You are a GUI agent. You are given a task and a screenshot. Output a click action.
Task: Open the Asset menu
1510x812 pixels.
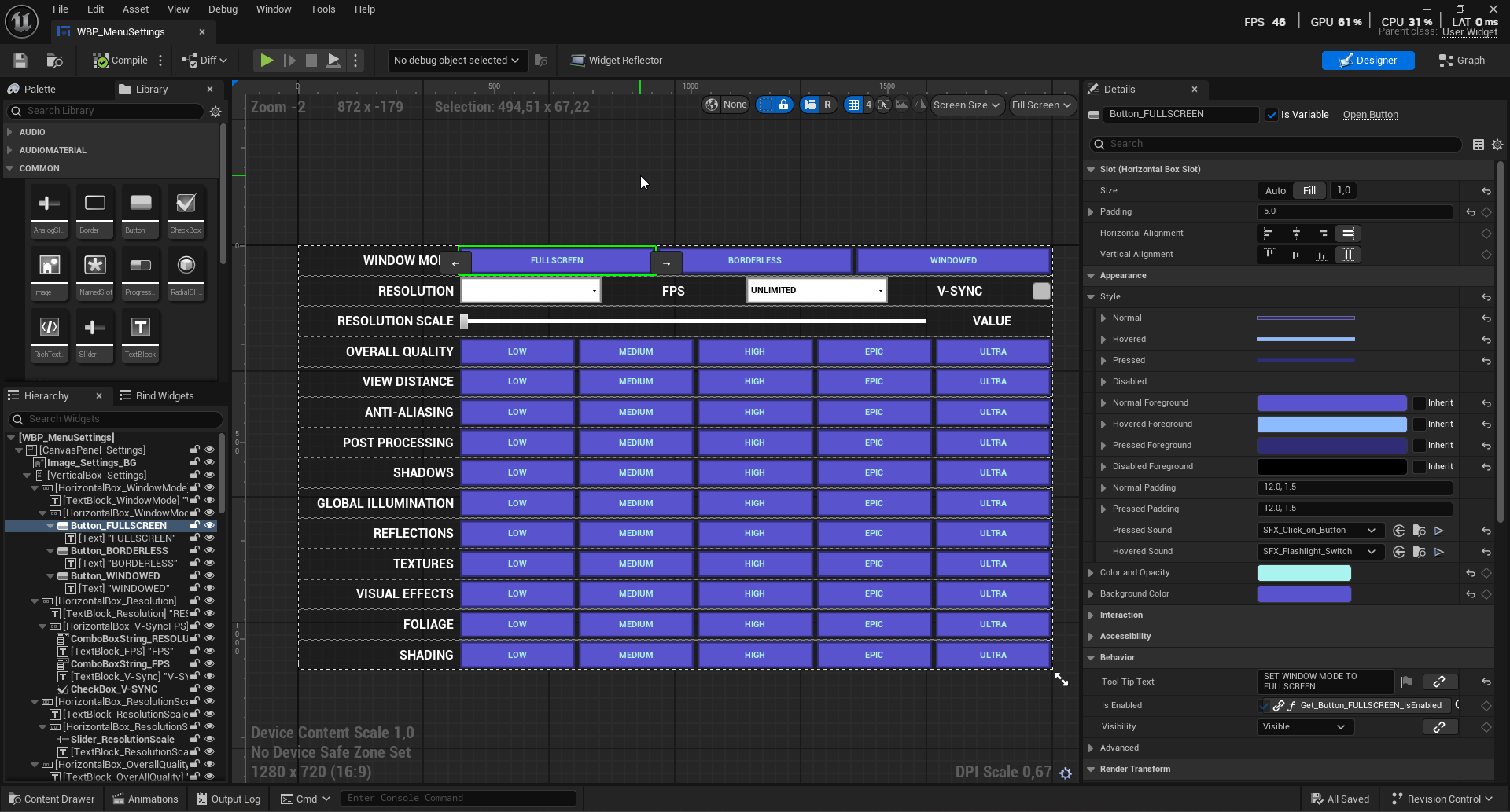(135, 9)
